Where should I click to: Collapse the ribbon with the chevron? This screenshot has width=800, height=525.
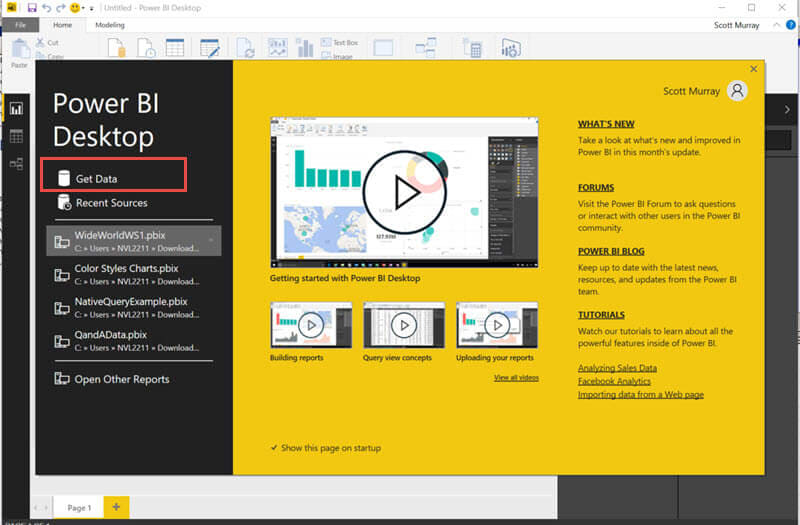776,24
